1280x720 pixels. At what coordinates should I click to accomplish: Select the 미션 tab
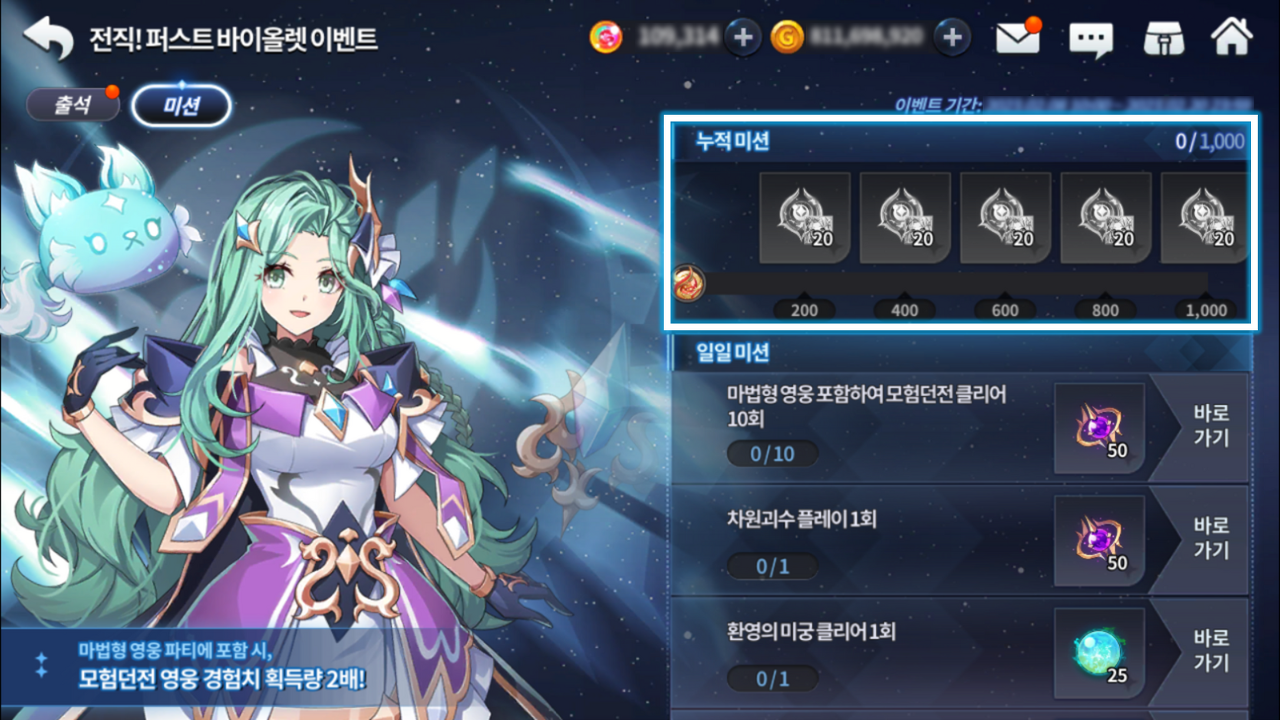coord(181,106)
